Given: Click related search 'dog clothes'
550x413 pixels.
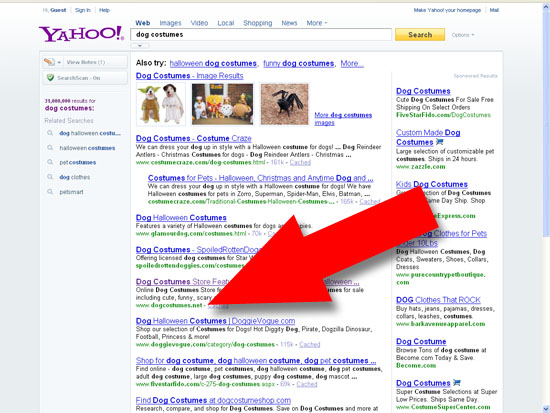Looking at the screenshot, I should pos(75,177).
